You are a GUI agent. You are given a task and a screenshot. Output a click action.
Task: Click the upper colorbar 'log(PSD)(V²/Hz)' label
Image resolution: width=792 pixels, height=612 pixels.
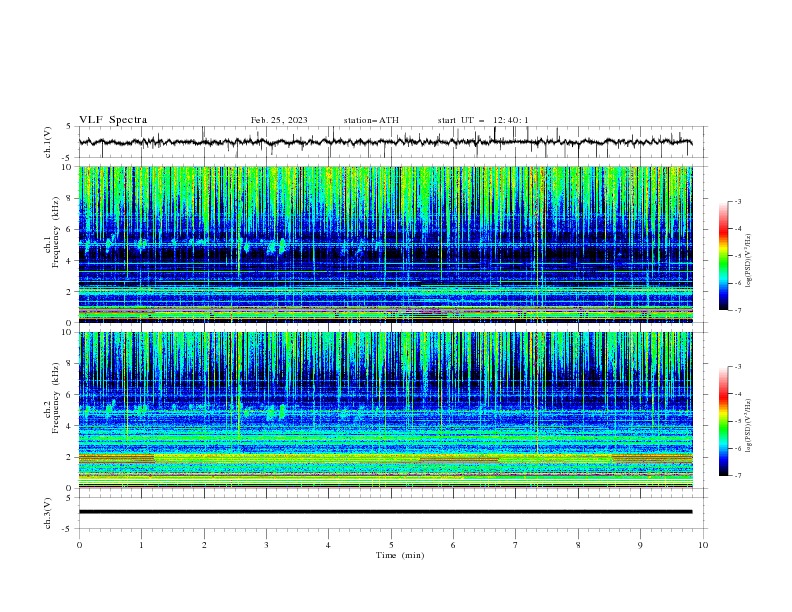click(x=749, y=261)
